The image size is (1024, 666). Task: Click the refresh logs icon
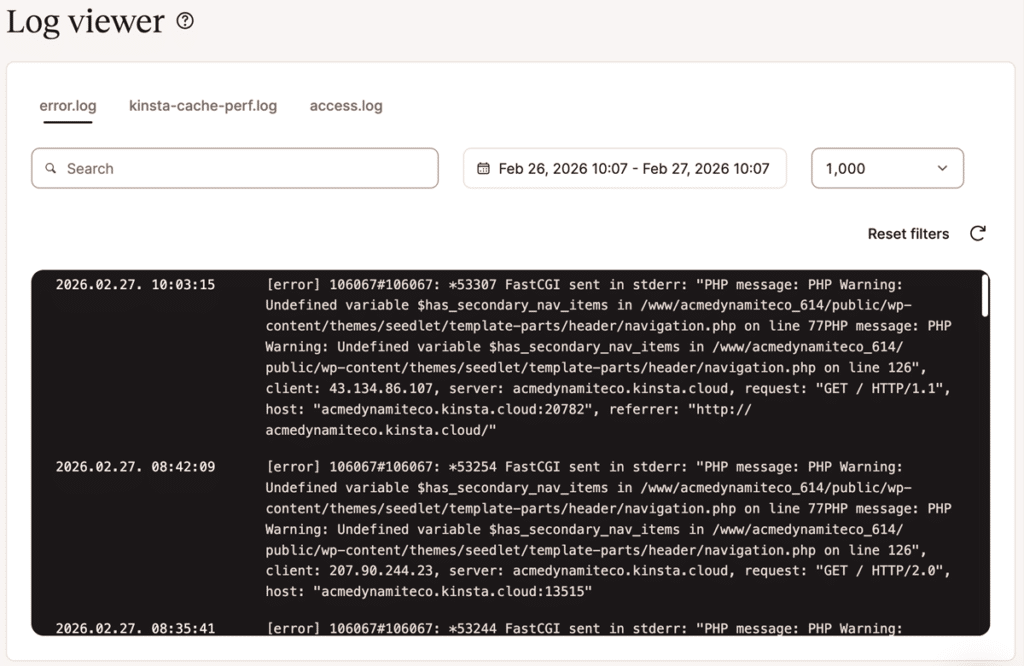(x=978, y=233)
